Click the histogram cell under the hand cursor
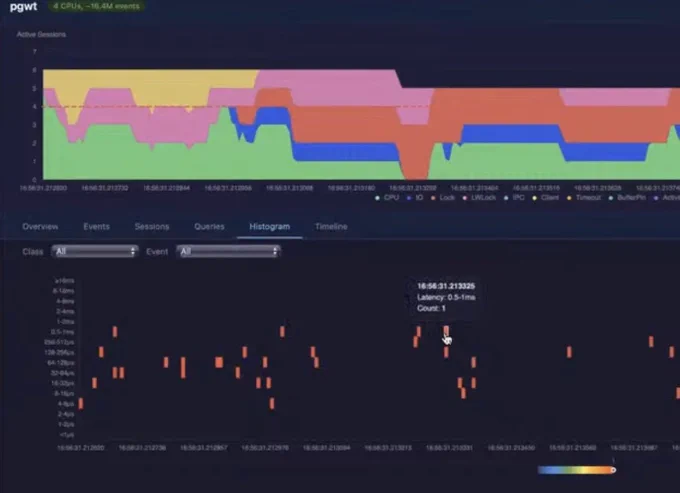 click(x=446, y=332)
